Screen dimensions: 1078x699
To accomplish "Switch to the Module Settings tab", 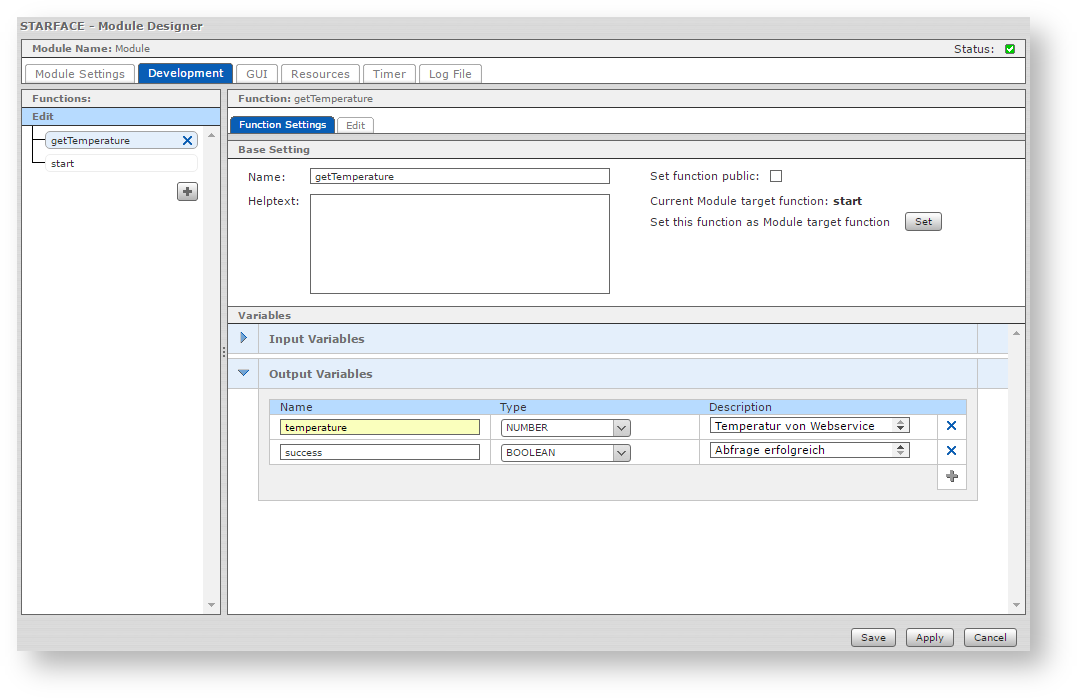I will [80, 74].
